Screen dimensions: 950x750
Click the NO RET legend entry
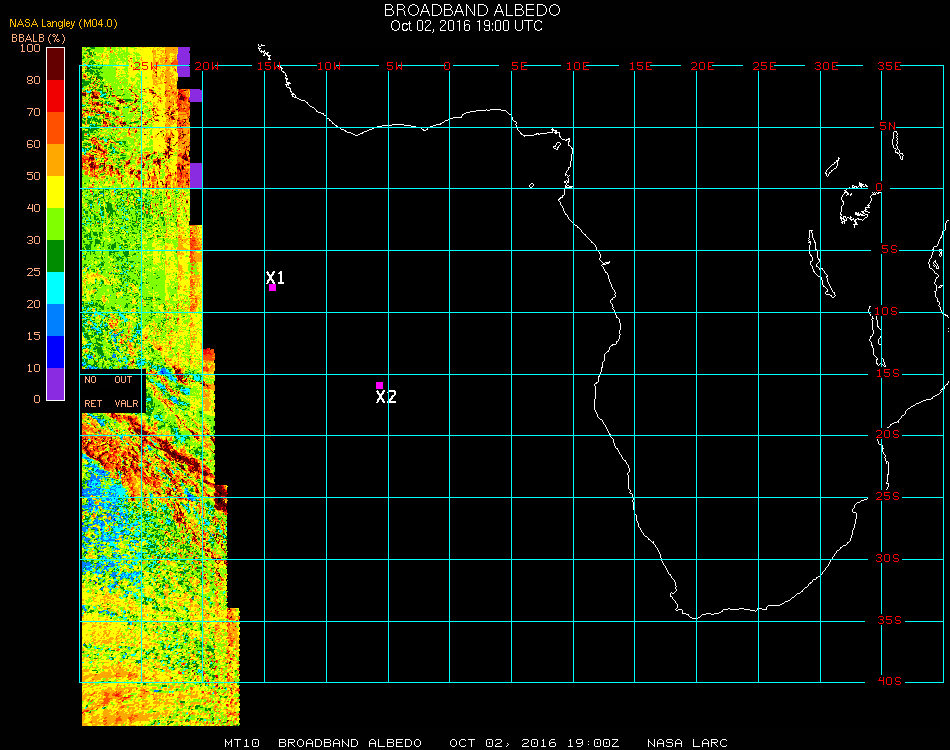(x=93, y=392)
